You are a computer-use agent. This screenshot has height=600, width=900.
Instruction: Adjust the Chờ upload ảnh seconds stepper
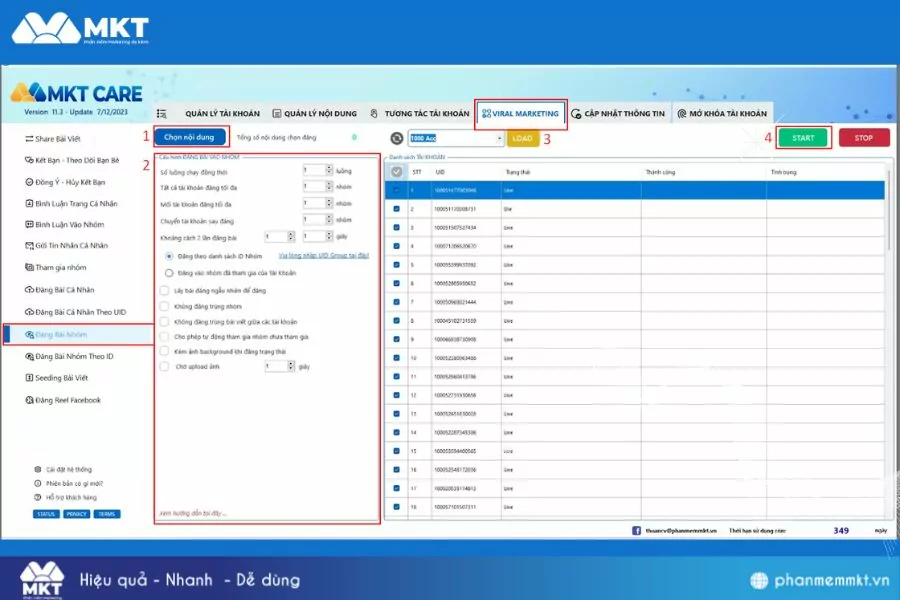click(x=290, y=366)
